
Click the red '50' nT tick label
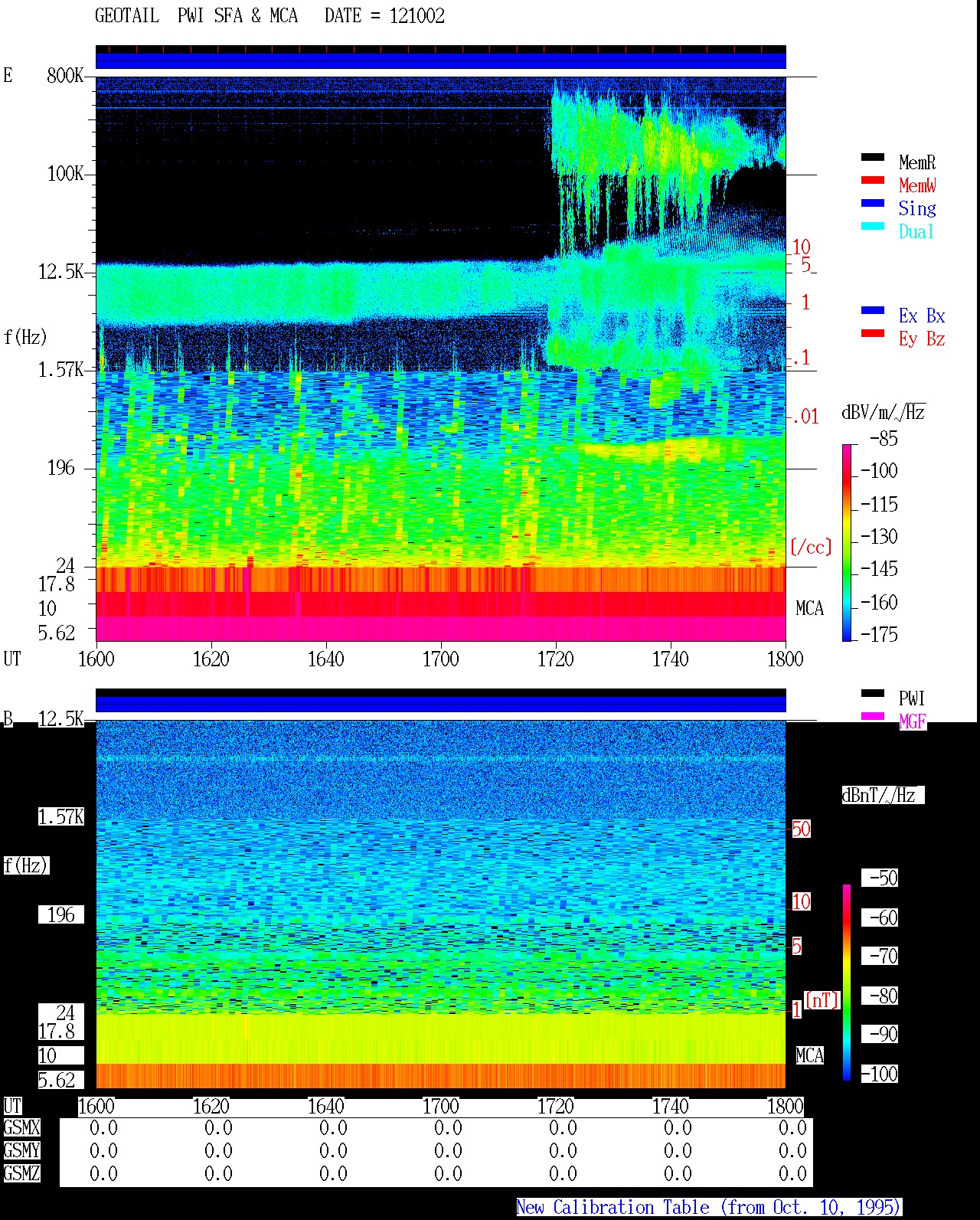(801, 829)
